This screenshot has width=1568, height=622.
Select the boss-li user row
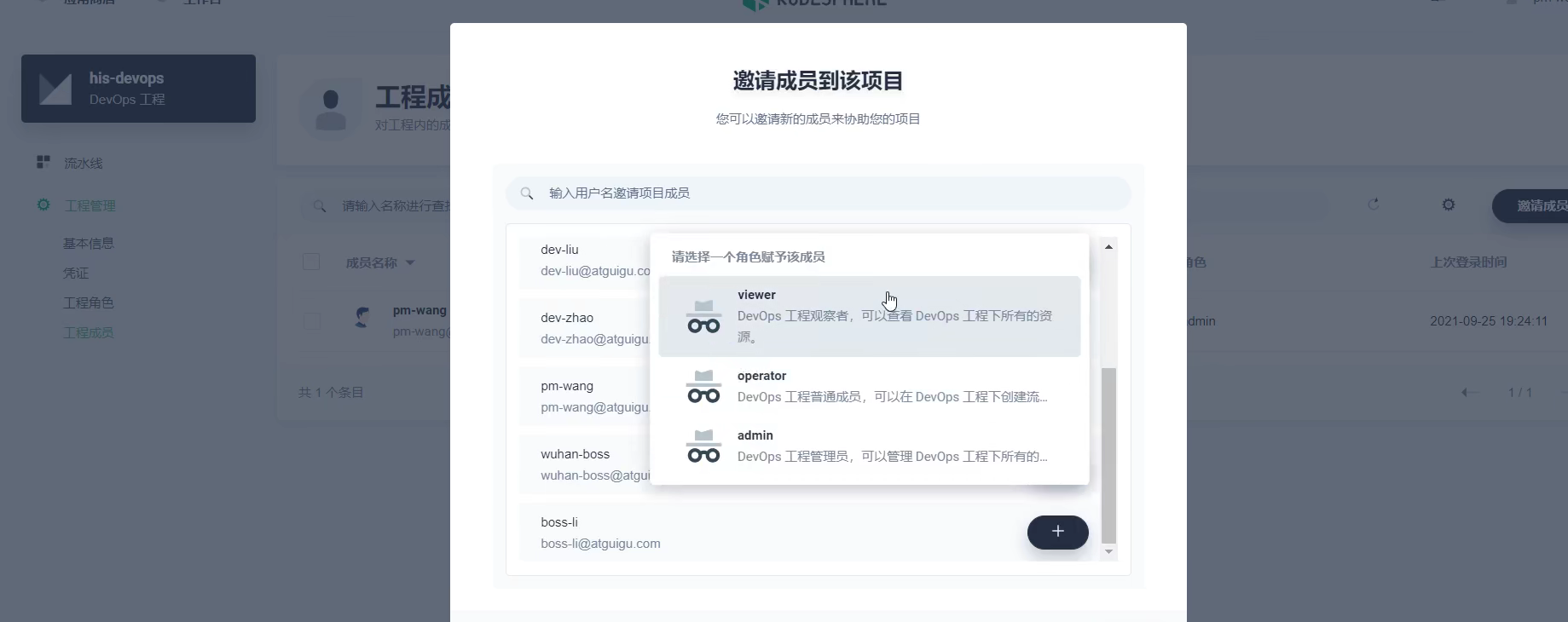(x=807, y=533)
